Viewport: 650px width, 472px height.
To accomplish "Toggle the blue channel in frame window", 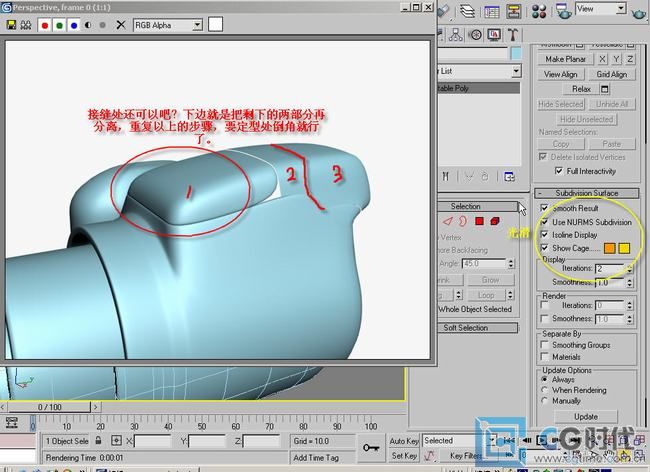I will click(x=74, y=26).
